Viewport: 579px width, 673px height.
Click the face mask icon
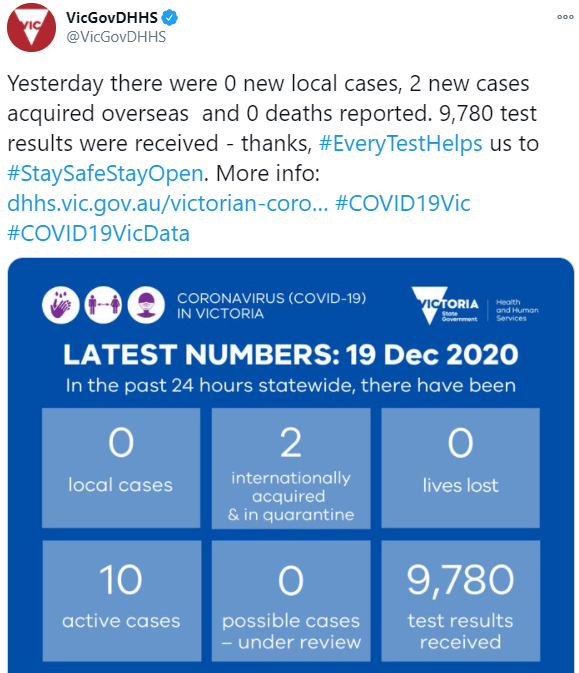coord(146,305)
